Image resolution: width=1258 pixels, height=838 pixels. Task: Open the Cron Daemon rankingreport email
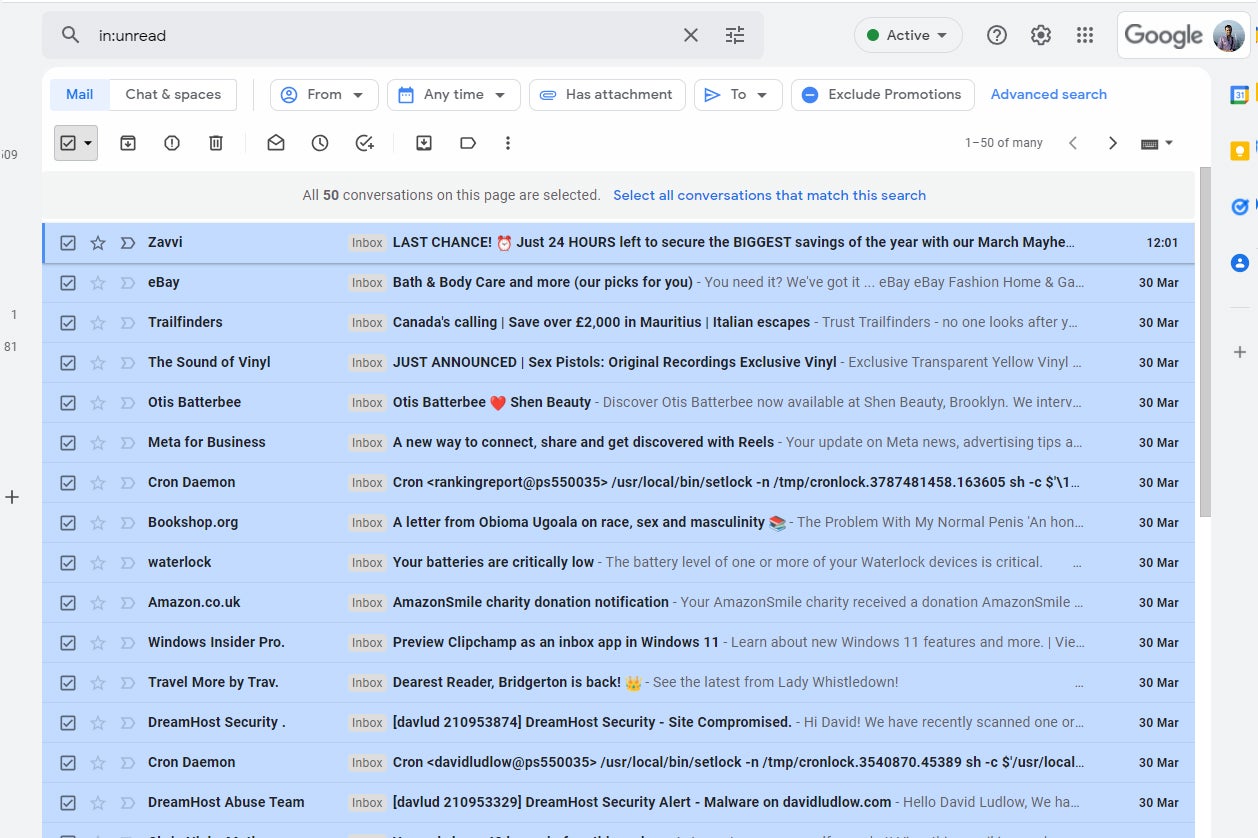(x=618, y=483)
